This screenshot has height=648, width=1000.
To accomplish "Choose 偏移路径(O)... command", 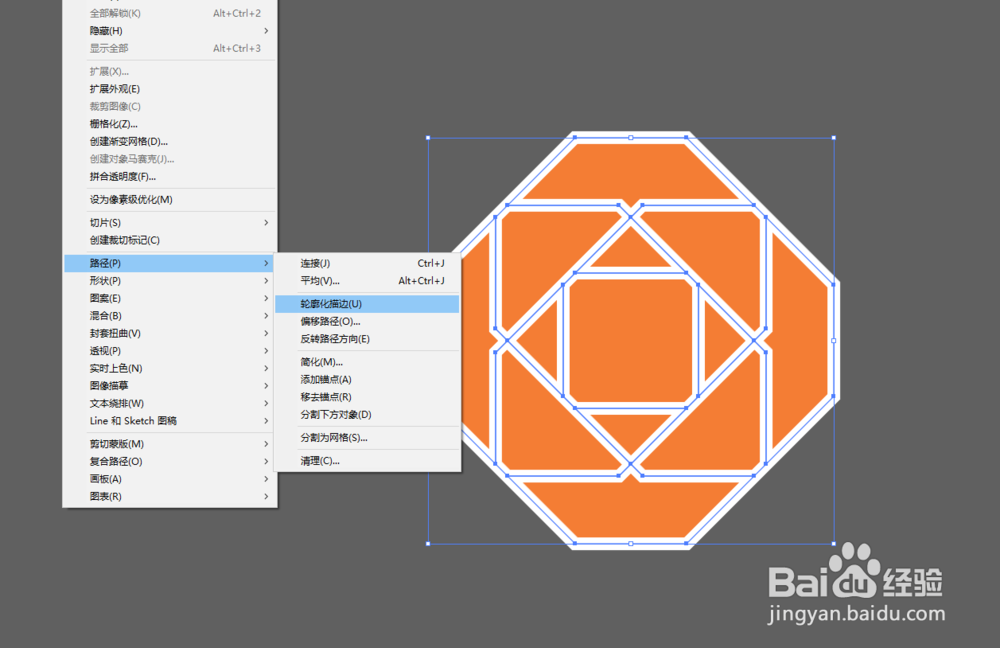I will tap(367, 321).
